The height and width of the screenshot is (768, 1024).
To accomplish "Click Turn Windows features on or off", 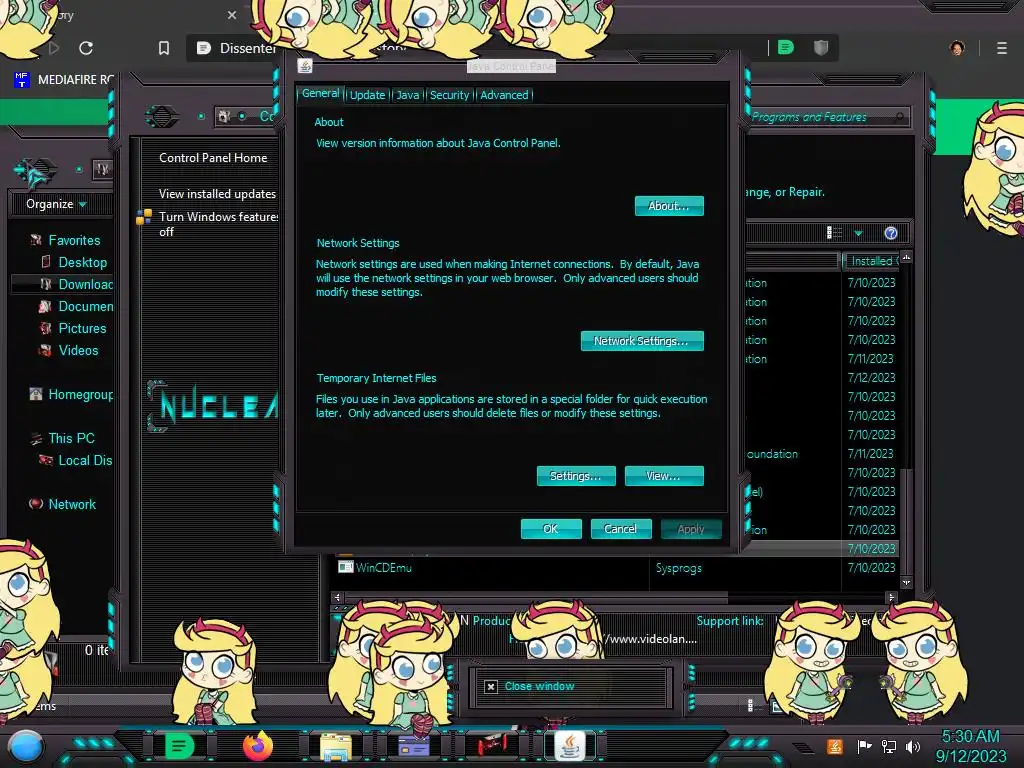I will tap(218, 224).
